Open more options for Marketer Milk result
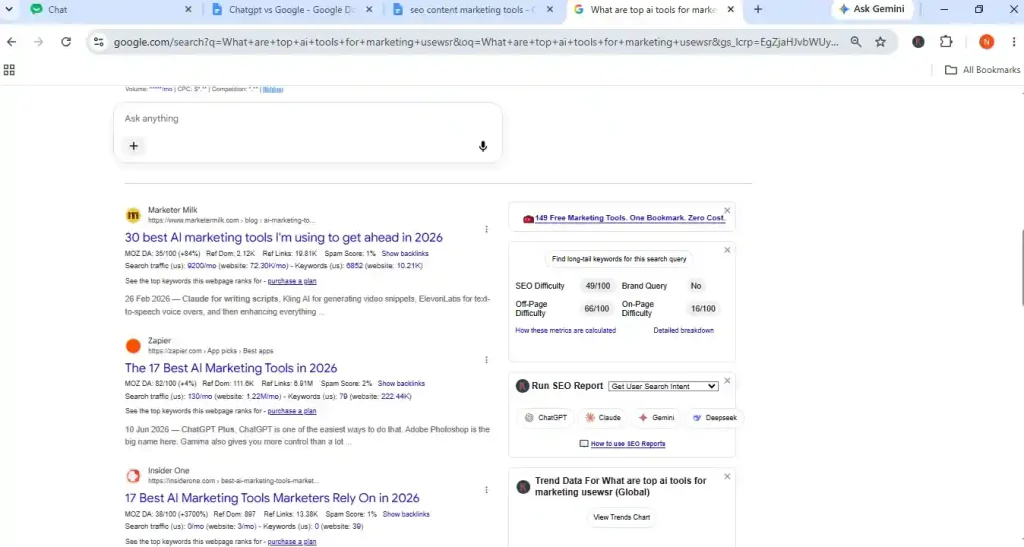Viewport: 1024px width, 547px height. tap(487, 229)
